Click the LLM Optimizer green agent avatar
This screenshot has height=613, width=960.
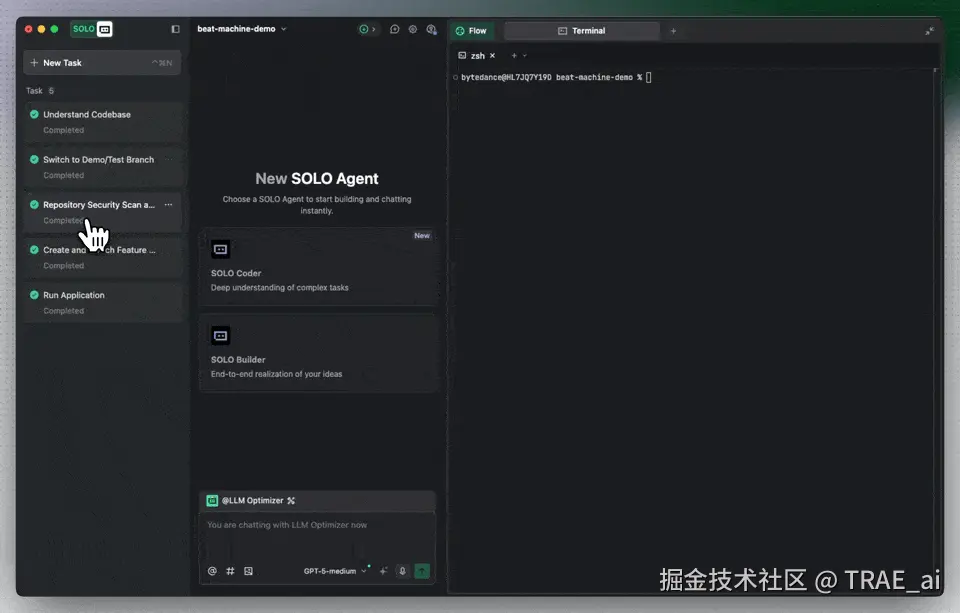click(212, 500)
